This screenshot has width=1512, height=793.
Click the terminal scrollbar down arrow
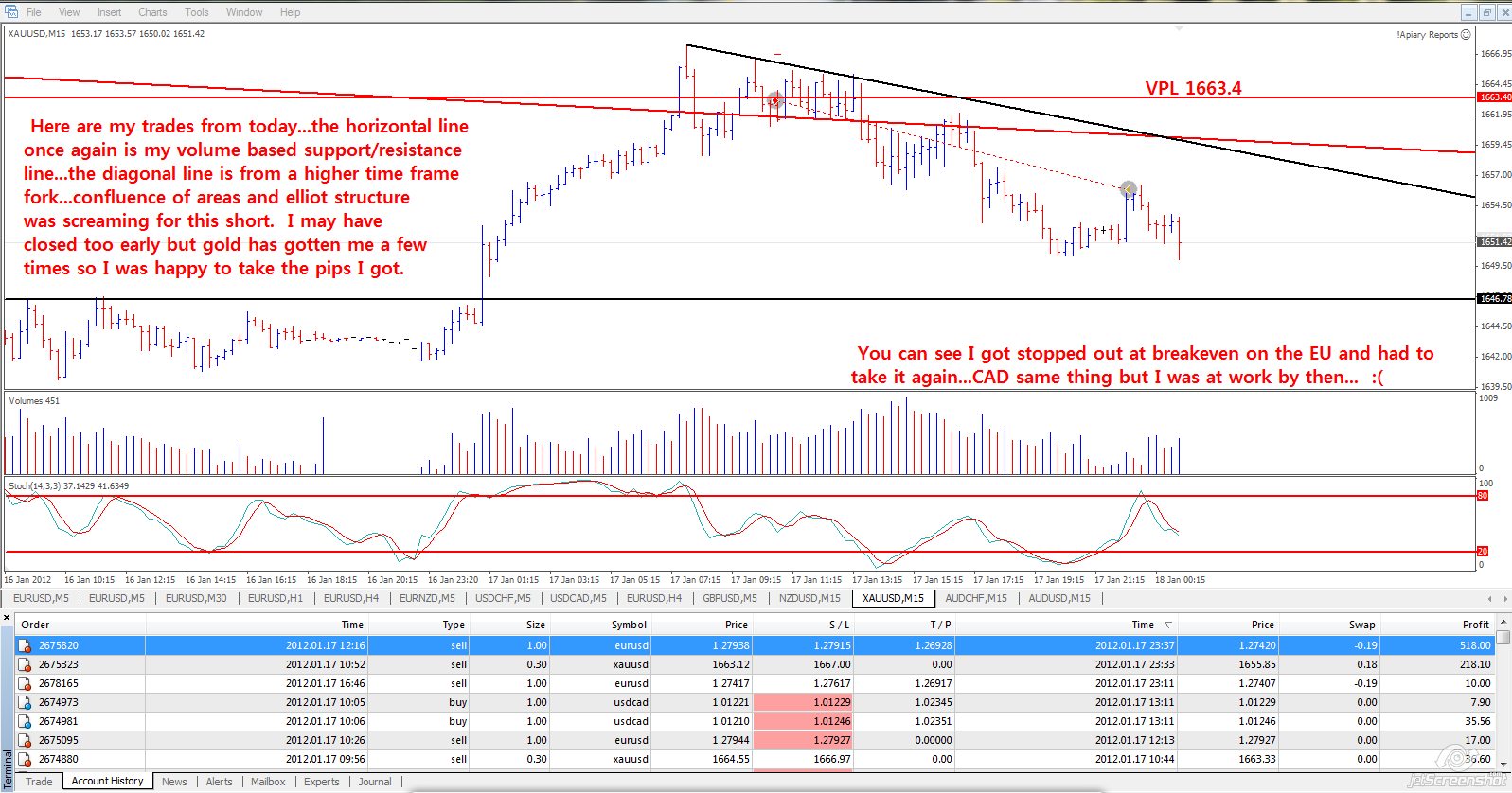pyautogui.click(x=1503, y=767)
